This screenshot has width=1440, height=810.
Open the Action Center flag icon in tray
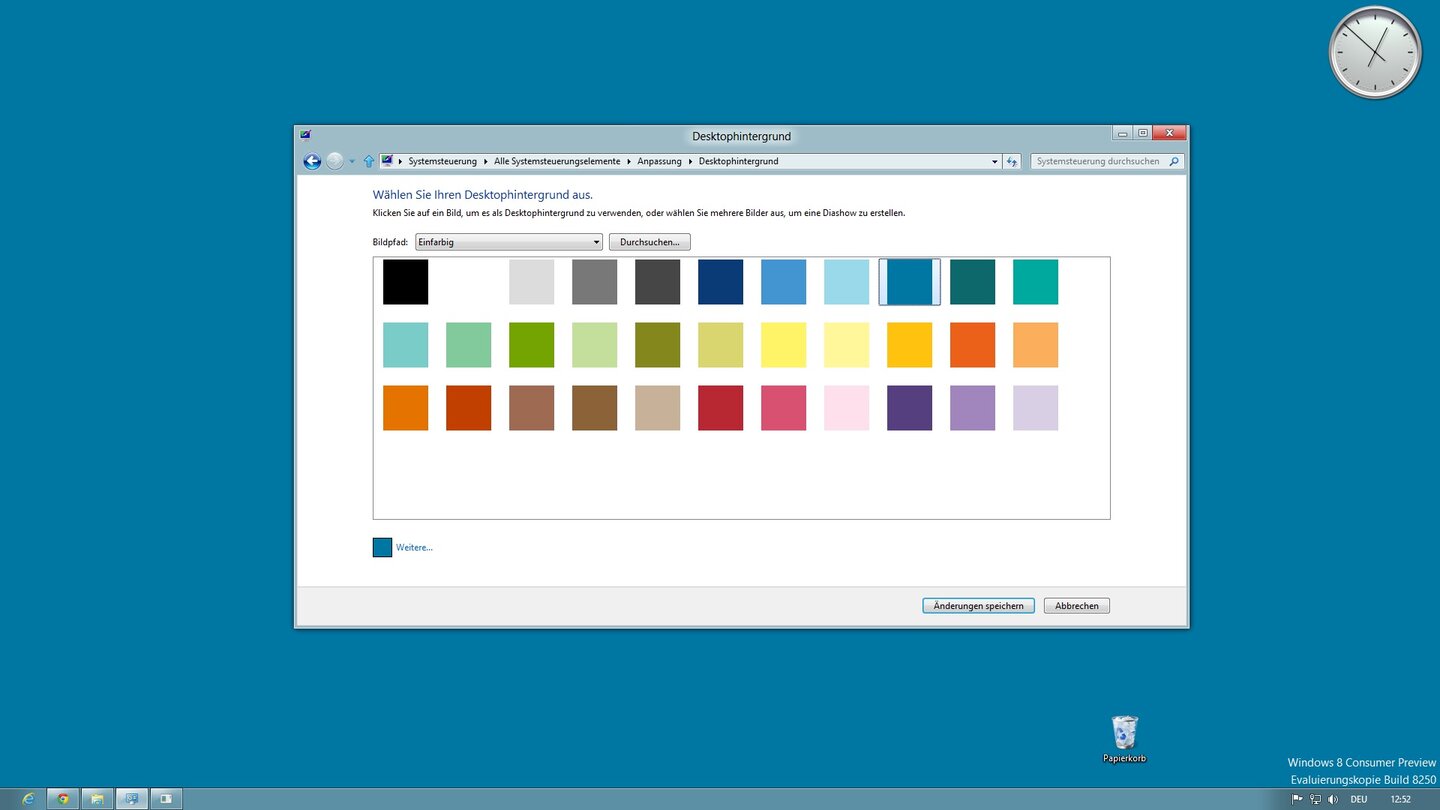[x=1297, y=799]
